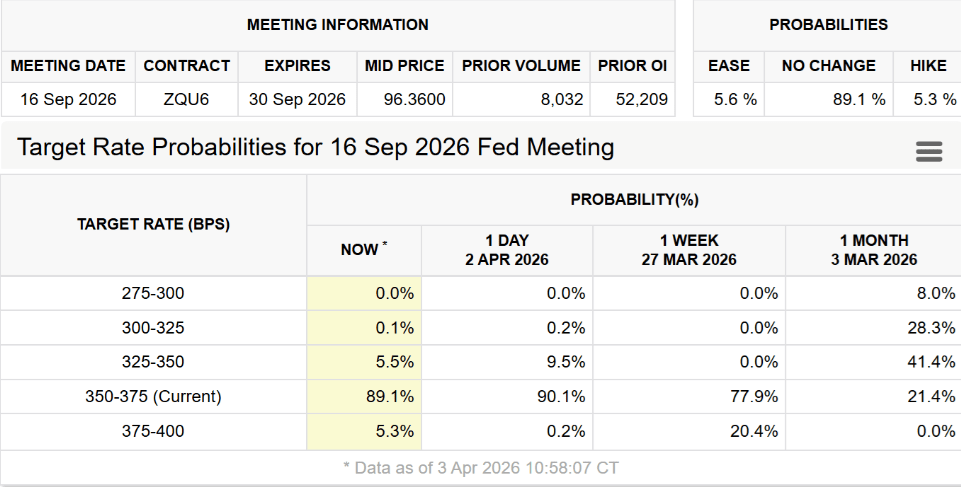This screenshot has height=487, width=961.
Task: Click the 1 MONTH 3 MAR 2026 header
Action: point(873,249)
